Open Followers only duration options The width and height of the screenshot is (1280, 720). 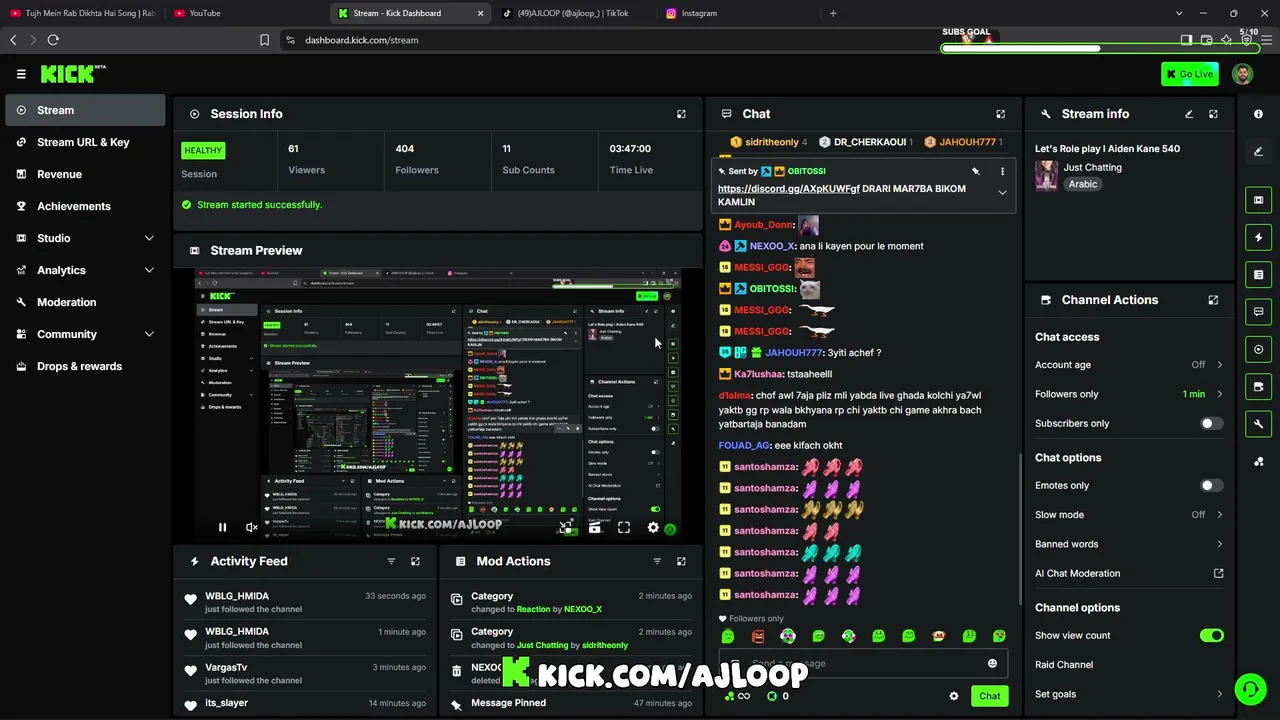click(1129, 394)
